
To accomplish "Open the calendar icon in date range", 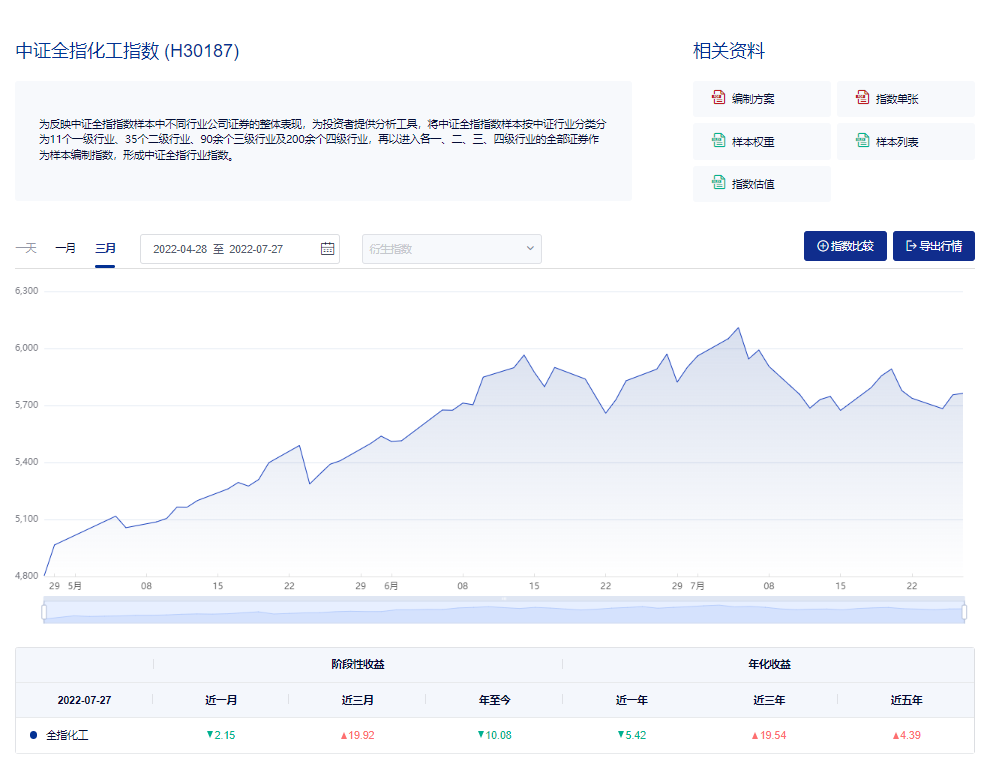I will (327, 249).
